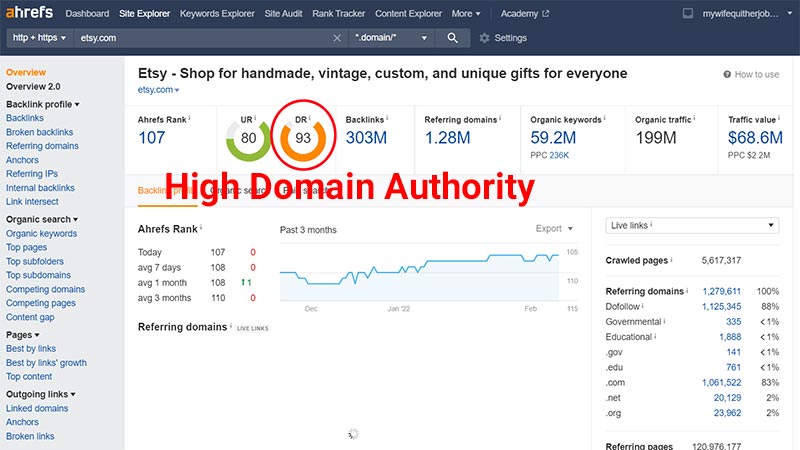The height and width of the screenshot is (450, 800).
Task: Open Internal backlinks report
Action: (x=40, y=188)
